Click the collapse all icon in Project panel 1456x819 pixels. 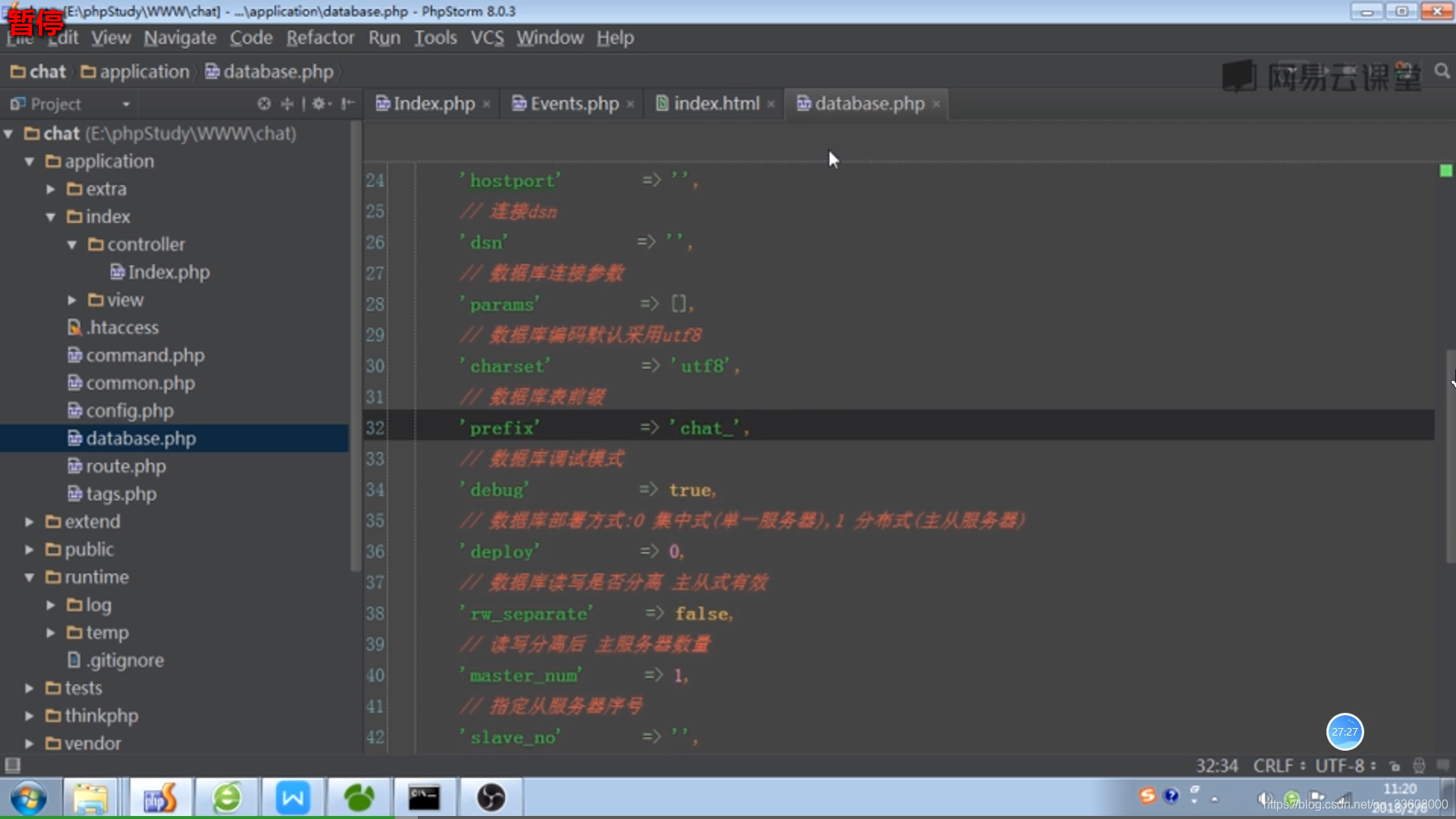[x=287, y=103]
